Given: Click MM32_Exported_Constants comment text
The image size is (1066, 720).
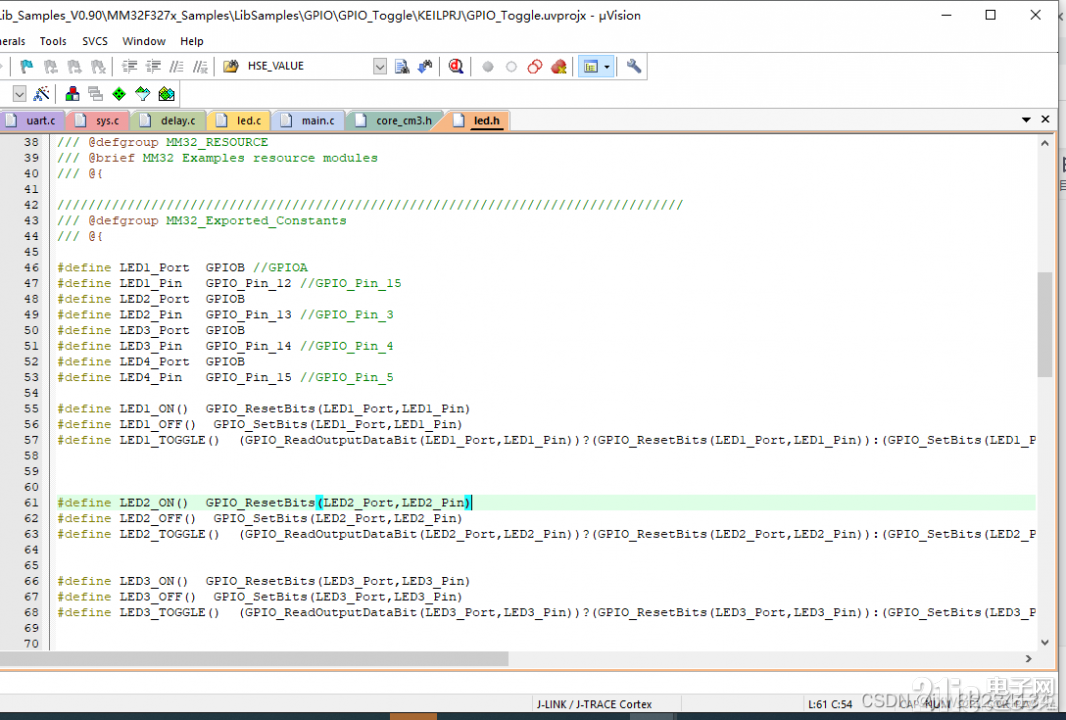Looking at the screenshot, I should (x=256, y=220).
